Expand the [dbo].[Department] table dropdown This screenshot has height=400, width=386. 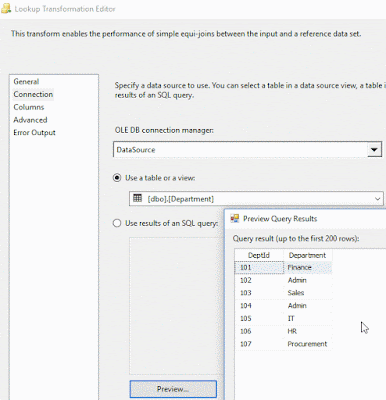tap(377, 199)
